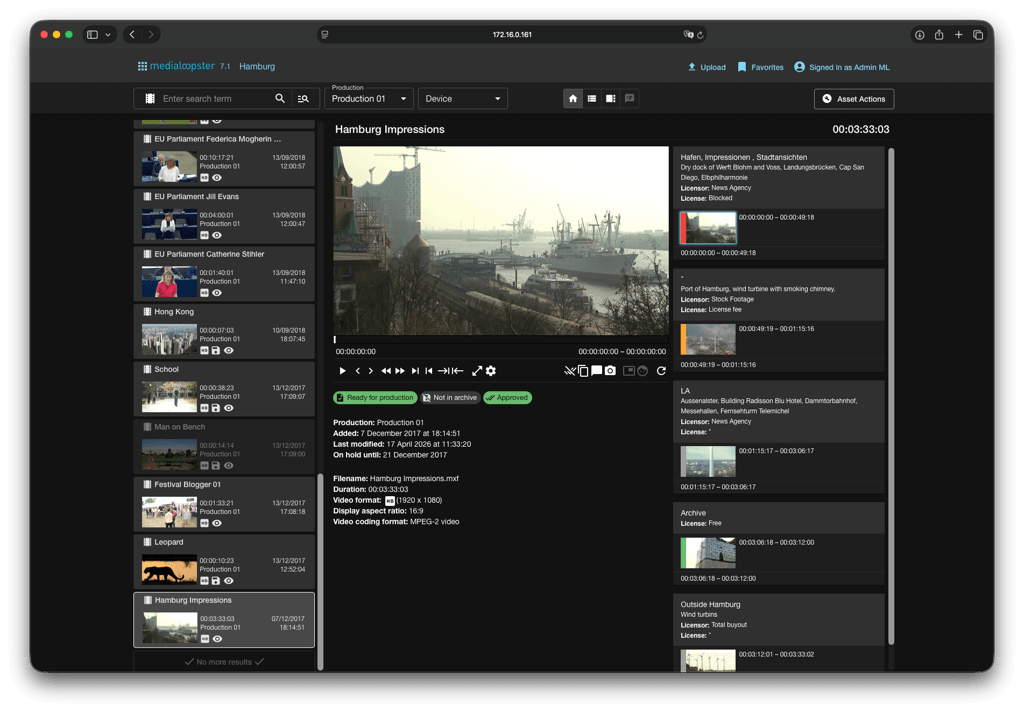Open the advanced search icon beside search
1024x712 pixels.
303,99
